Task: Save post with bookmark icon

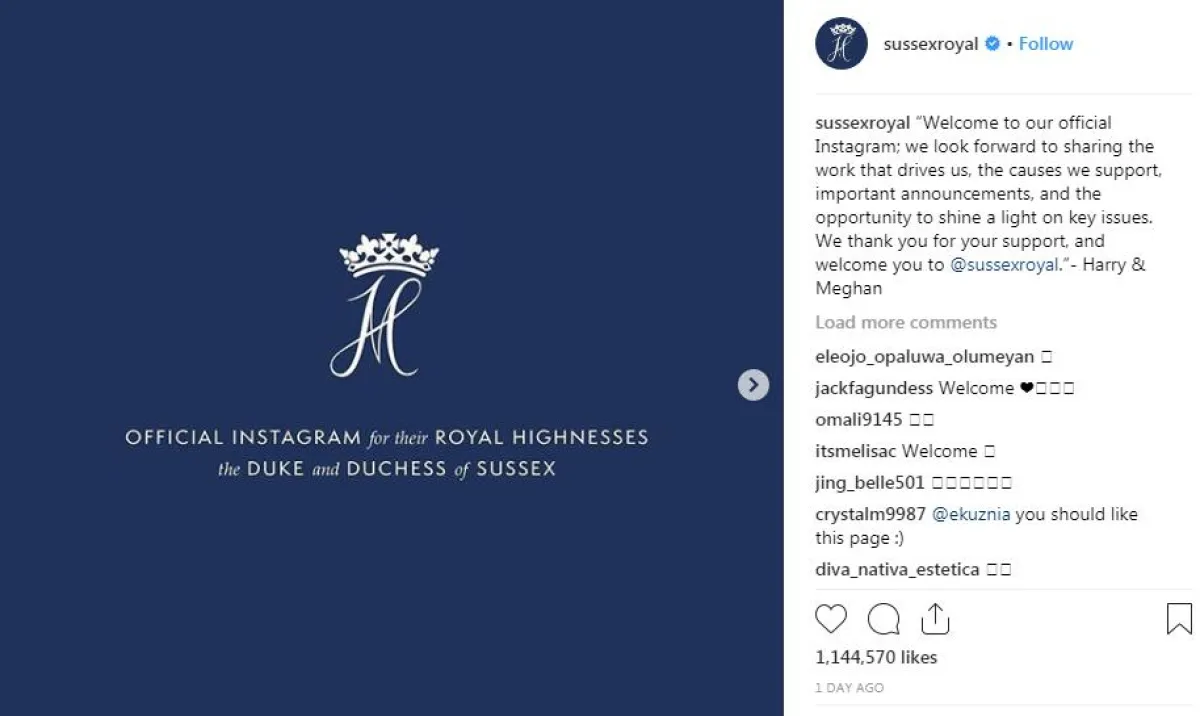Action: (1179, 619)
